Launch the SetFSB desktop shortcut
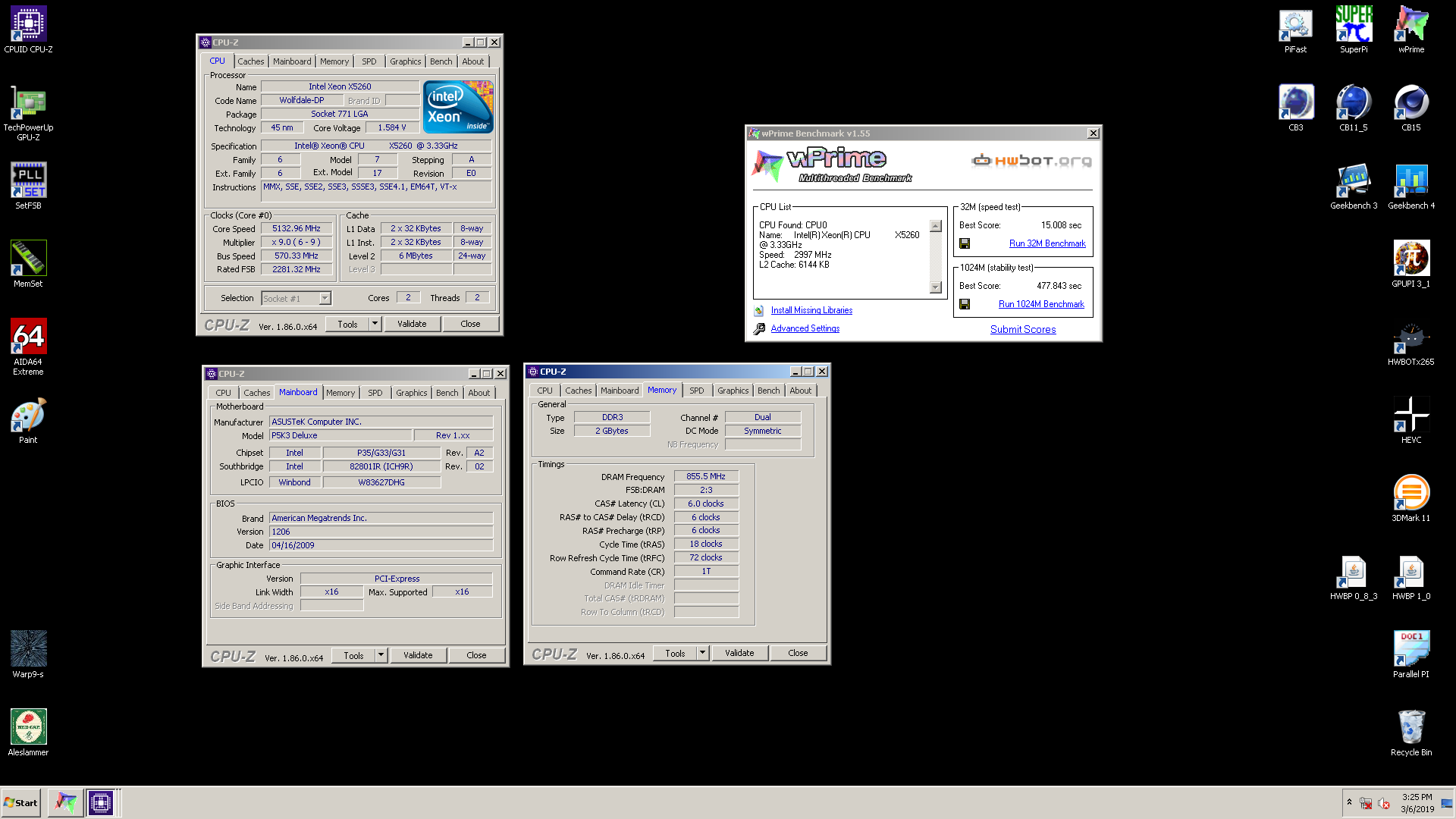The width and height of the screenshot is (1456, 819). point(28,186)
